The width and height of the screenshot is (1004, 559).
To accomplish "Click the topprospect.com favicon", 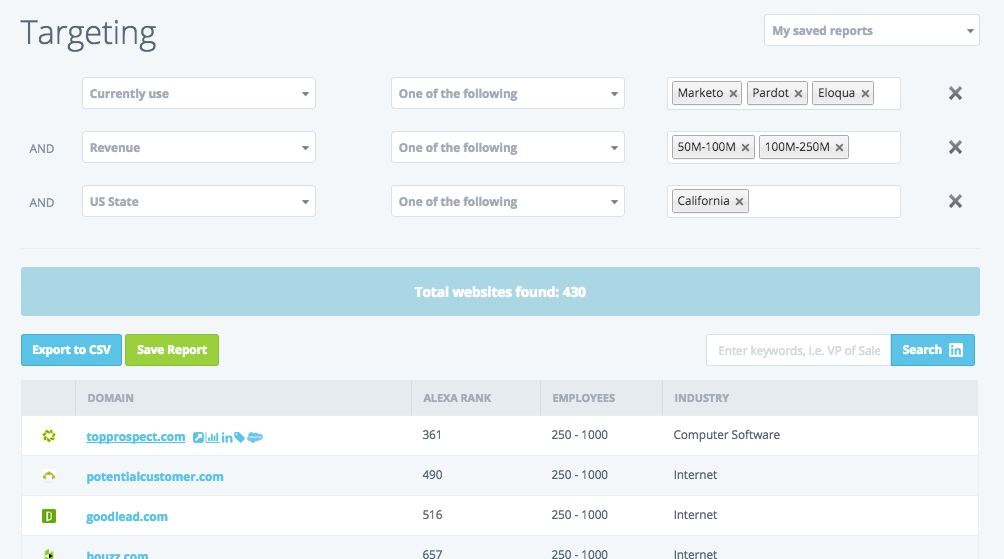I will click(48, 436).
